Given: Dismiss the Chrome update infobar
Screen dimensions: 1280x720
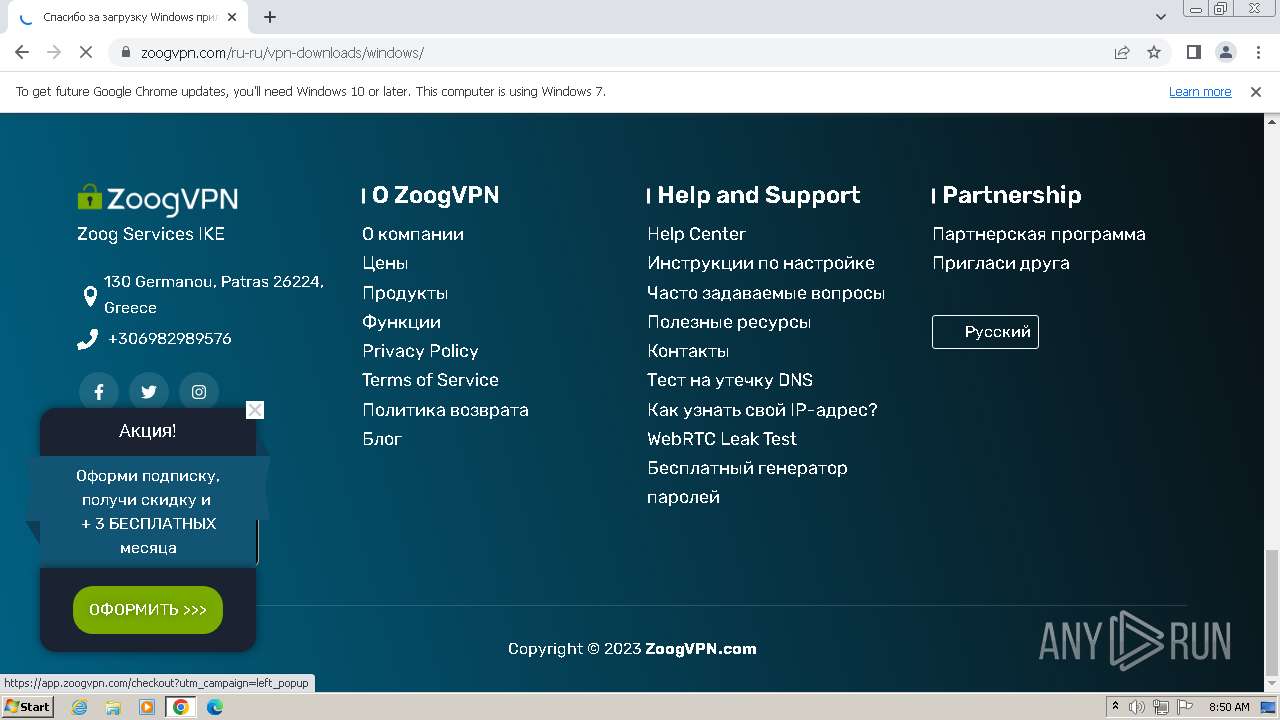Looking at the screenshot, I should [x=1256, y=92].
